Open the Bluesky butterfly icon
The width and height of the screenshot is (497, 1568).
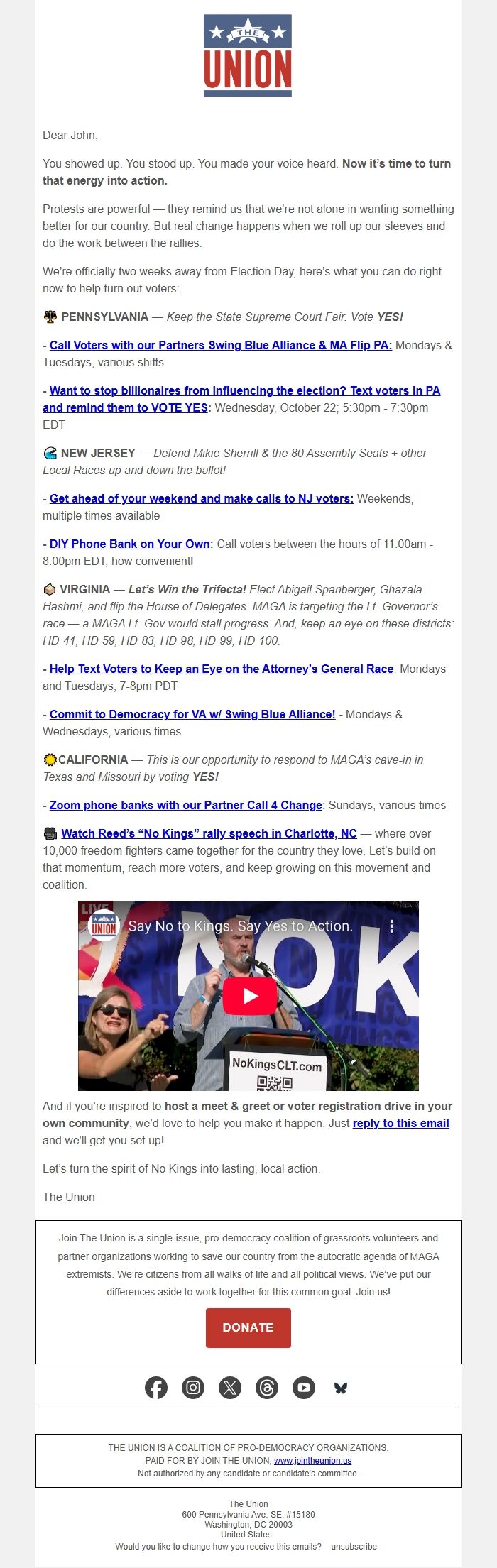click(341, 1388)
